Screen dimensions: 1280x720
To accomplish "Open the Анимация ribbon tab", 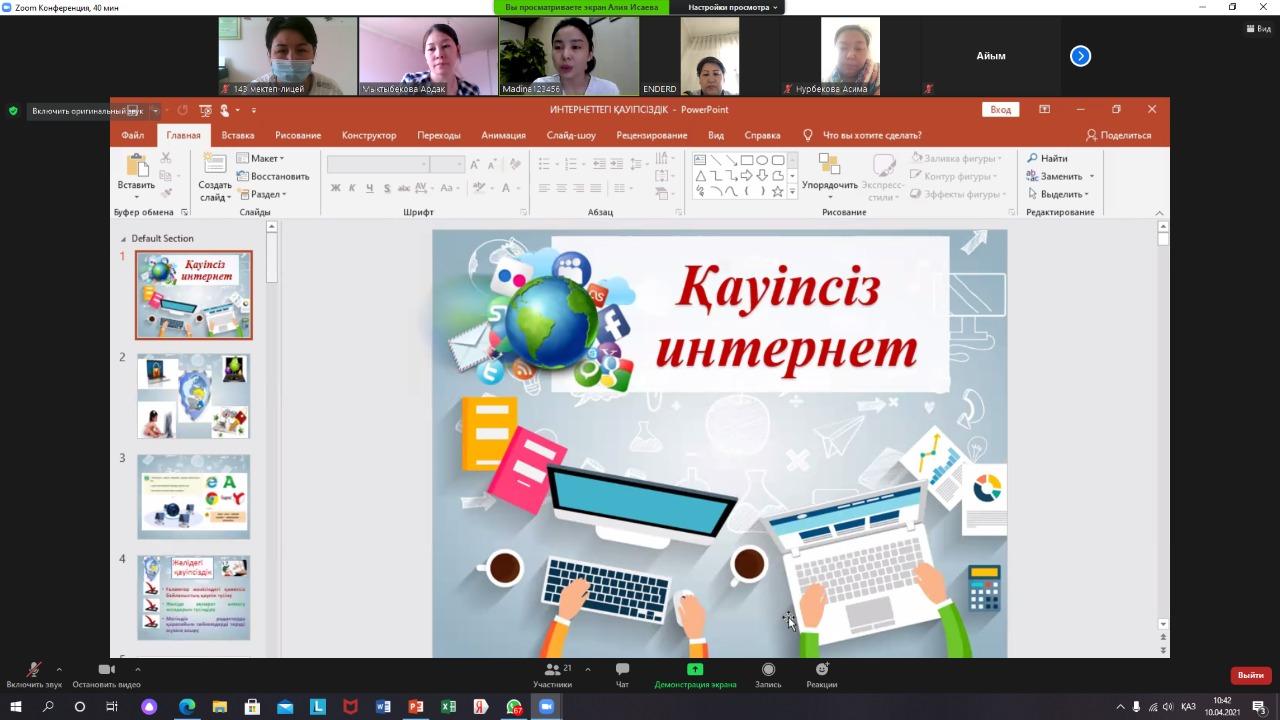I will (503, 135).
